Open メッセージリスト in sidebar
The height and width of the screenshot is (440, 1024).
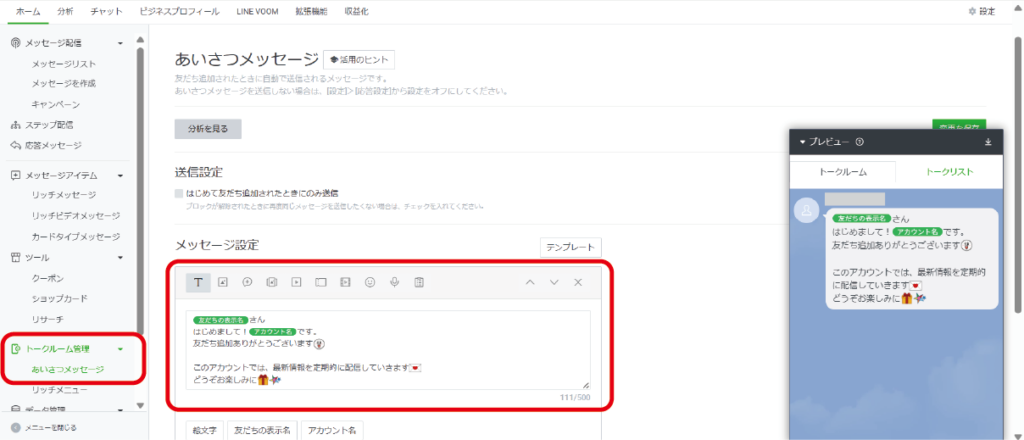click(64, 64)
